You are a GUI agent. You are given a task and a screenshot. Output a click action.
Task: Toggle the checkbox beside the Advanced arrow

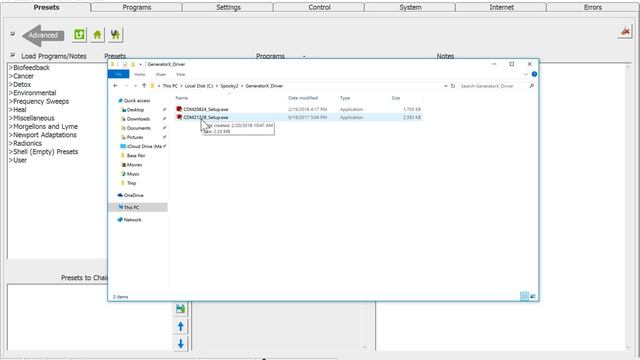tap(13, 34)
